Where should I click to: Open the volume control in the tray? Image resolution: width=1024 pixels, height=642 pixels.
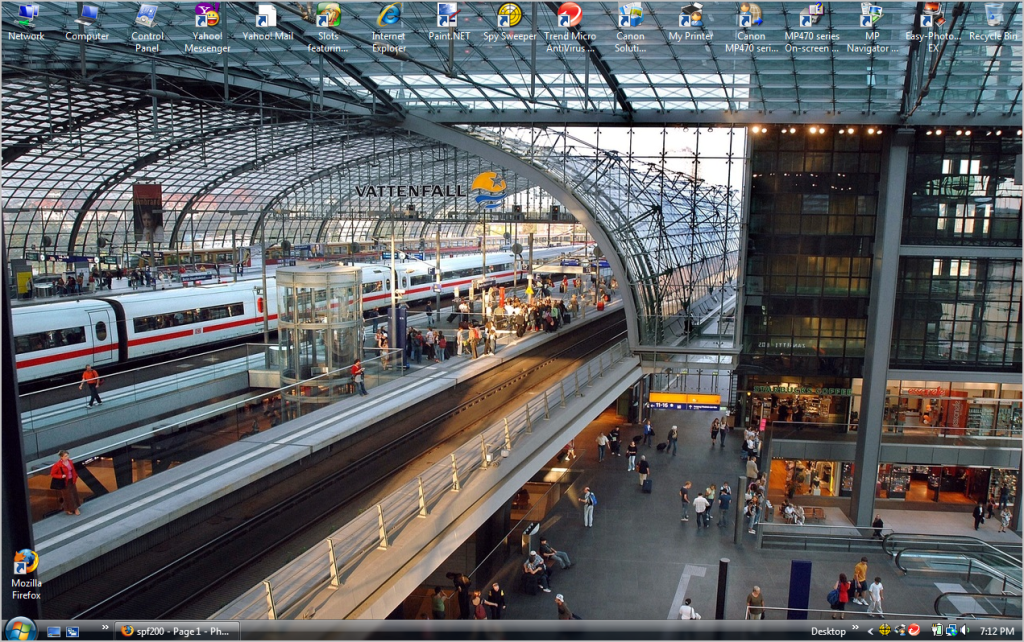pyautogui.click(x=963, y=631)
